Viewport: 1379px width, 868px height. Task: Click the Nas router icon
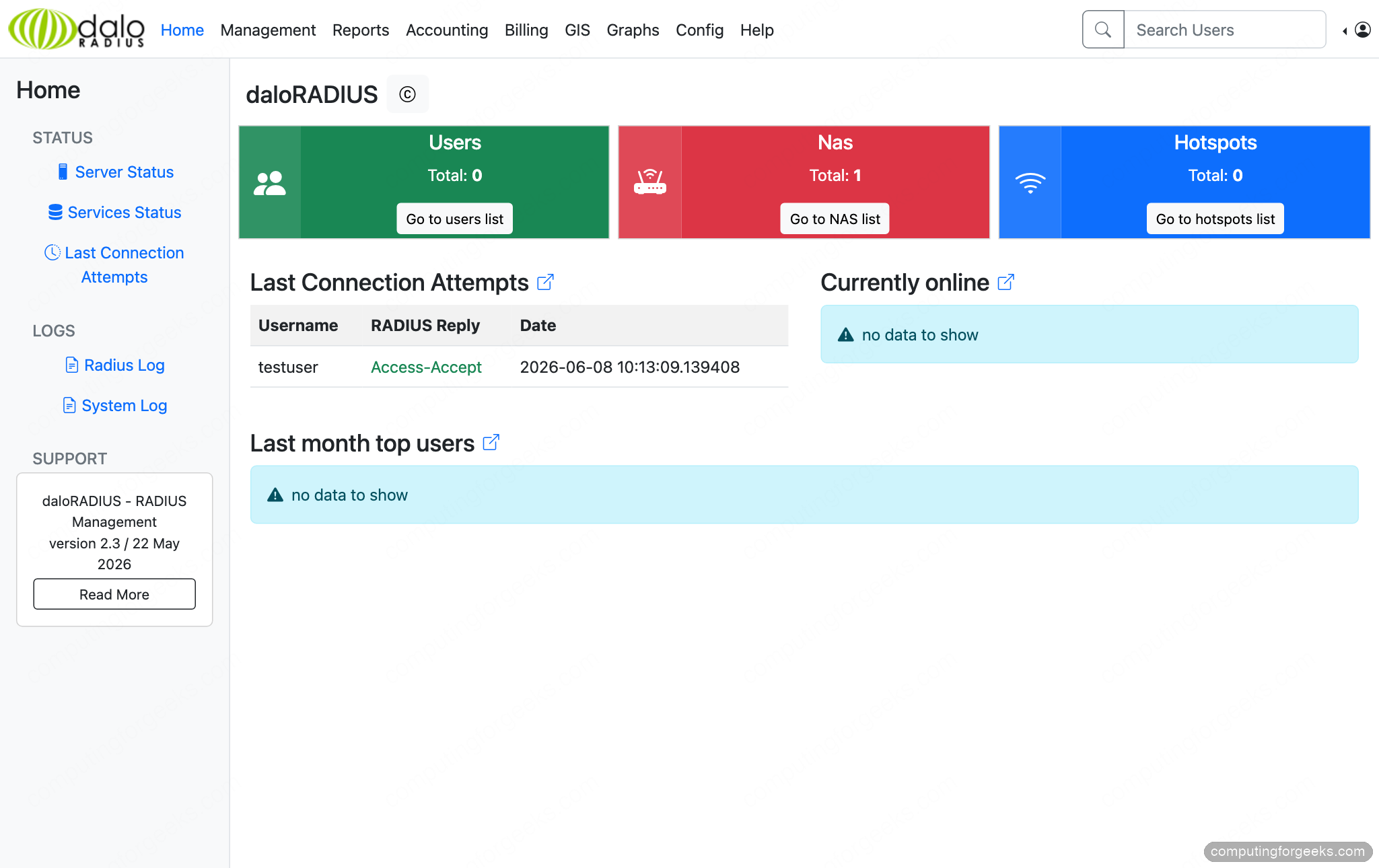(x=650, y=182)
